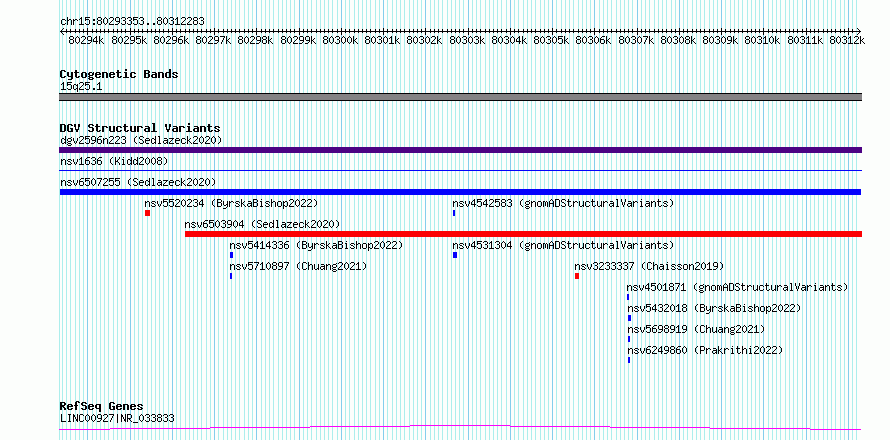
Task: Click the dark purple dgv2596n223 variant bar
Action: (460, 150)
